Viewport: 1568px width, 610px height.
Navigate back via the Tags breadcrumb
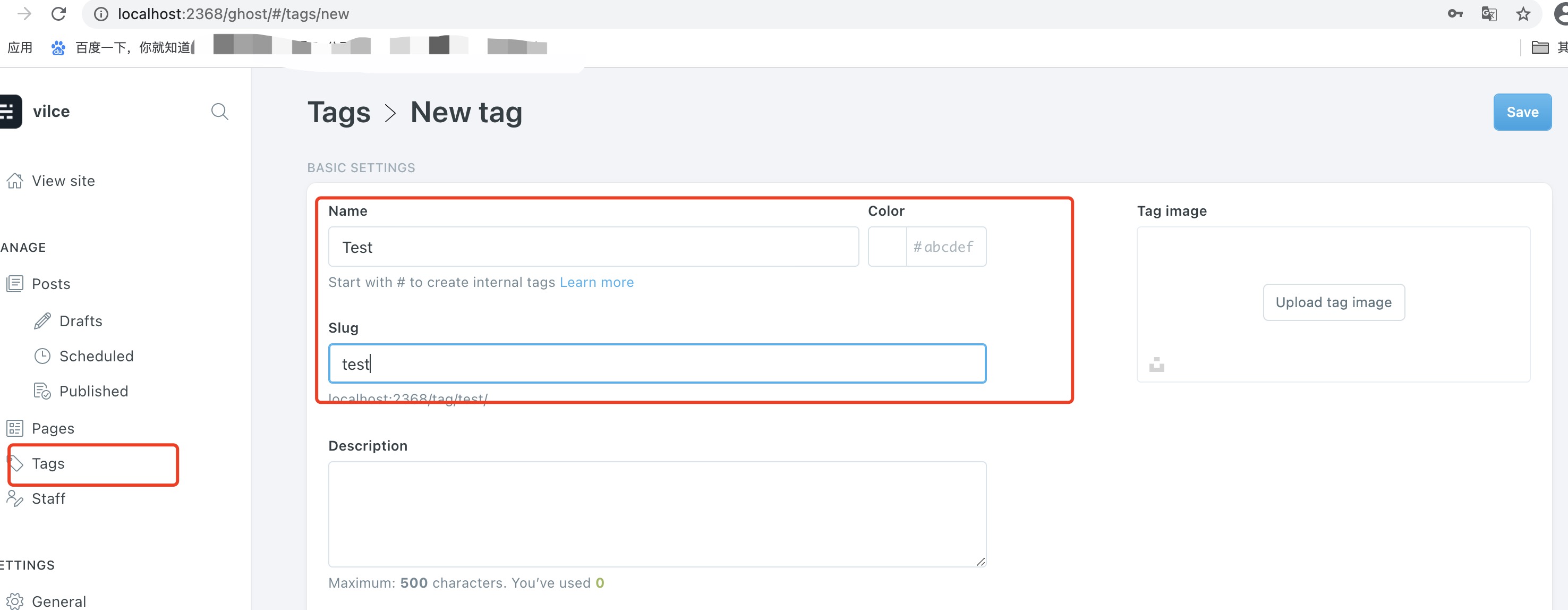point(338,112)
